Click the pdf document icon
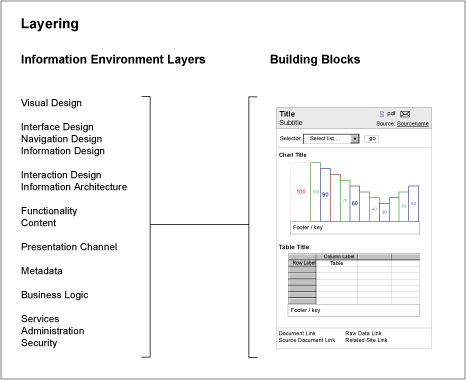The height and width of the screenshot is (380, 466). tap(382, 114)
